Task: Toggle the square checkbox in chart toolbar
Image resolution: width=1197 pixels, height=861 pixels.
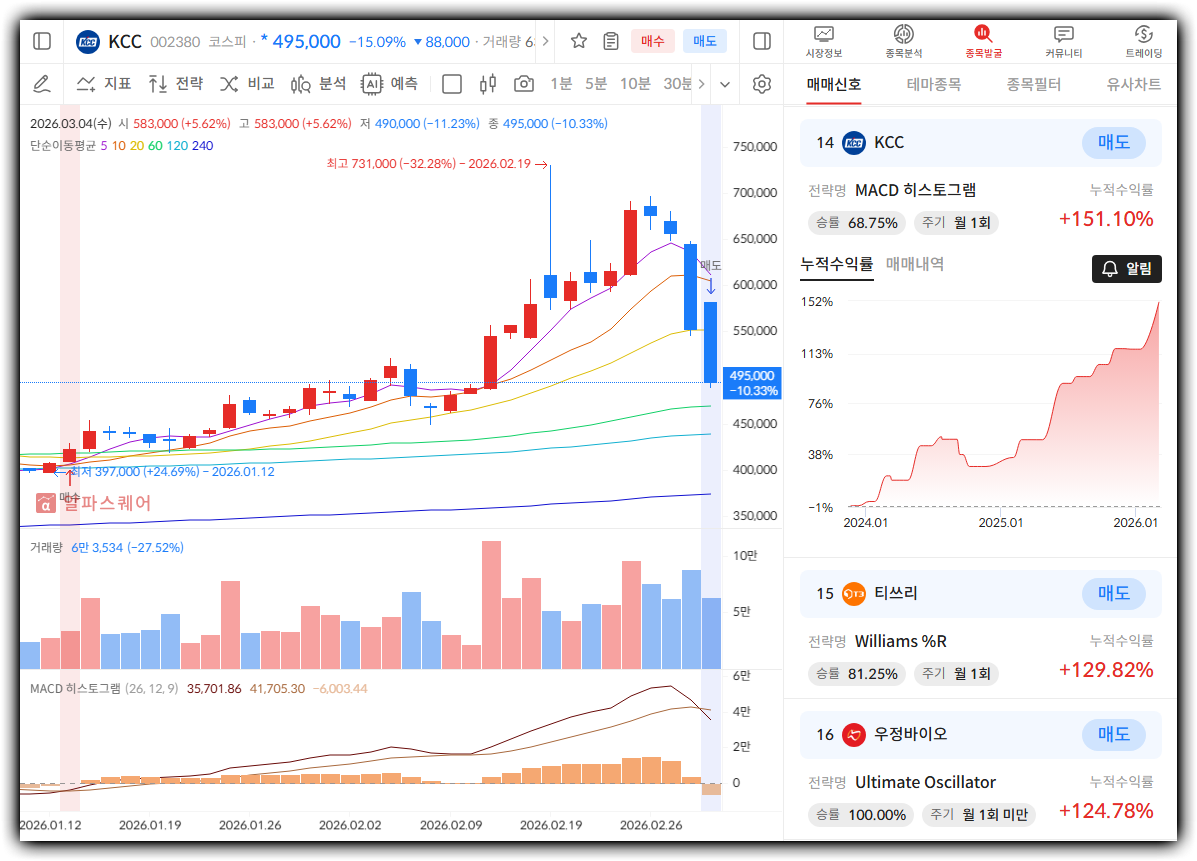Action: pos(452,84)
